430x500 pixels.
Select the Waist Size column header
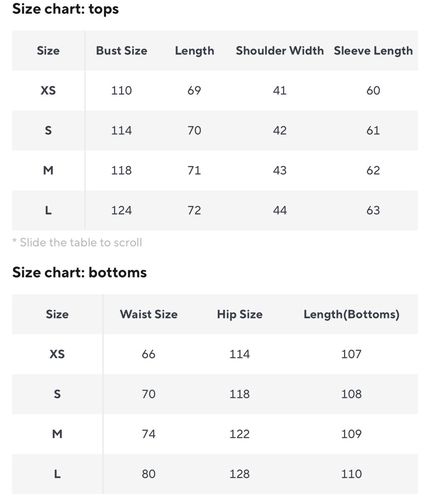[149, 314]
